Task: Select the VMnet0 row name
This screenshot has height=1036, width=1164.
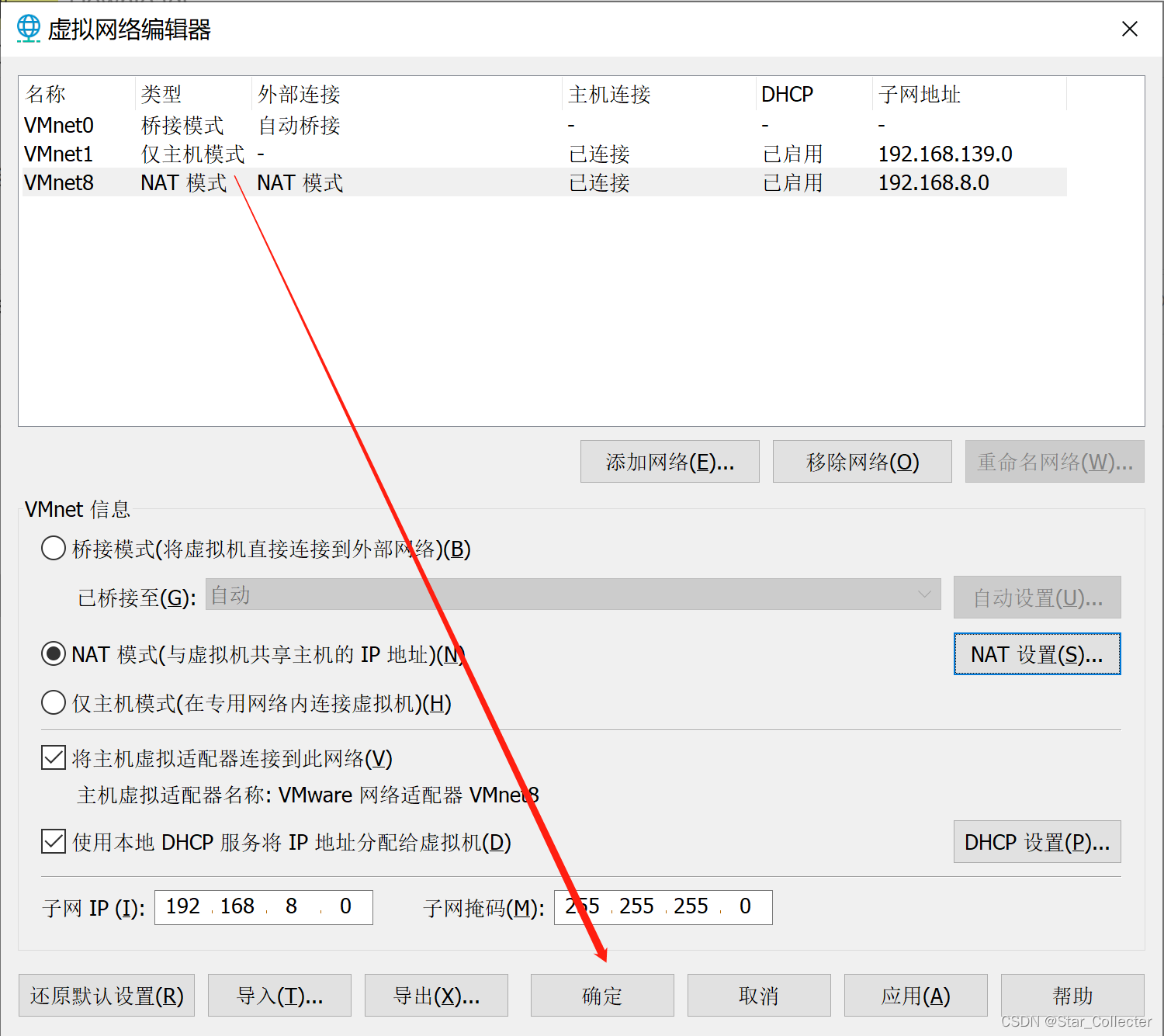Action: click(x=59, y=125)
